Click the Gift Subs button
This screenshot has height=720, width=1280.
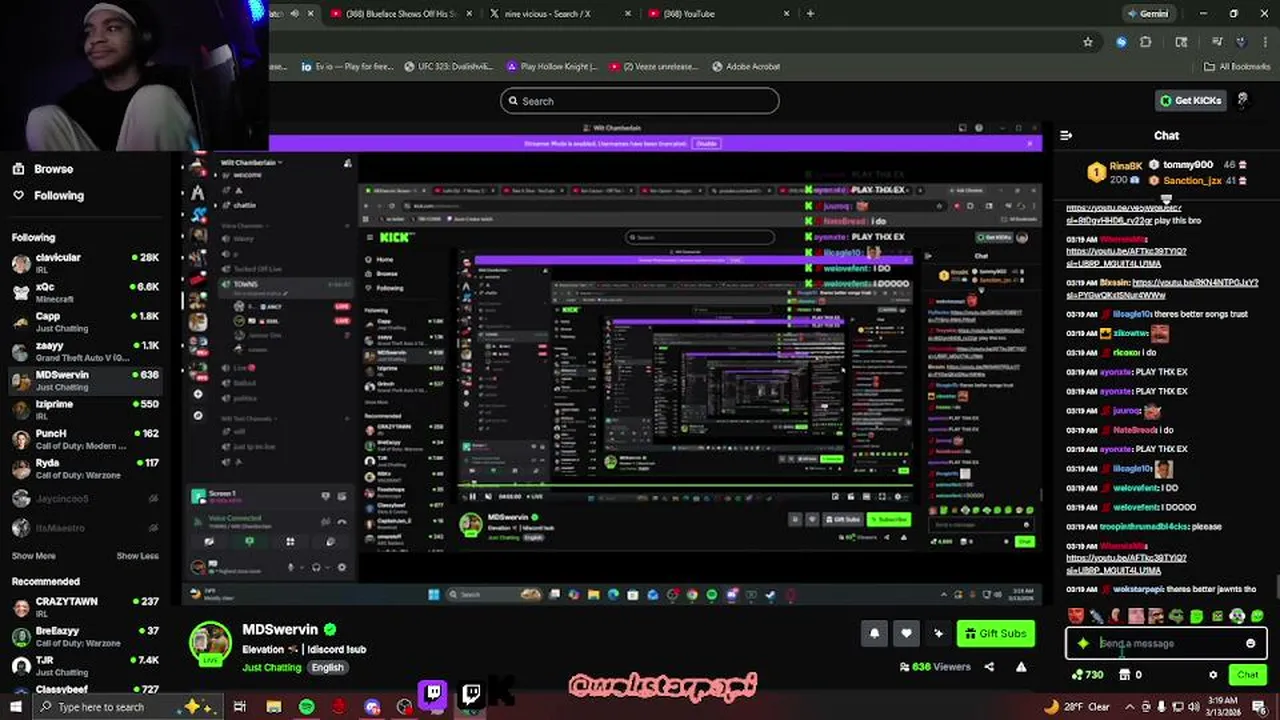(x=995, y=633)
